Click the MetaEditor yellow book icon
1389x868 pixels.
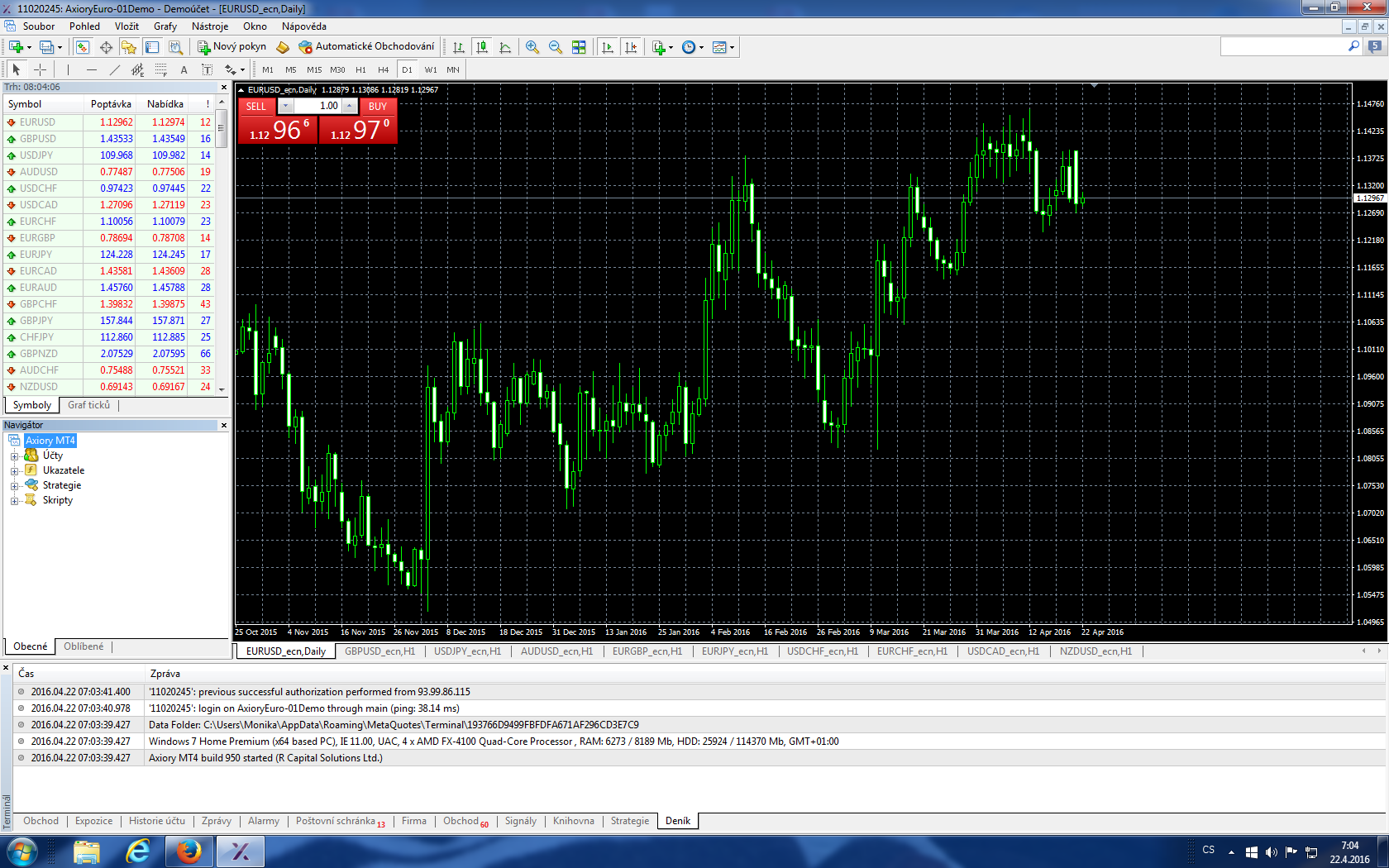[283, 47]
